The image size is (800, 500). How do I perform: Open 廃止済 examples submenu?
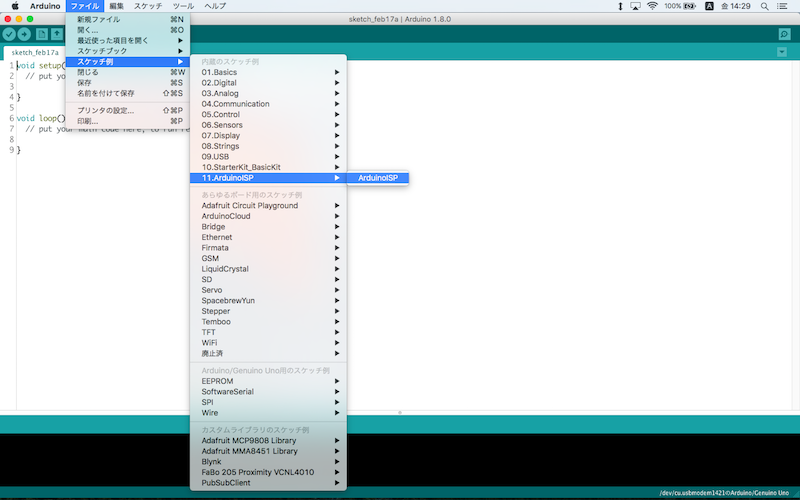coord(268,353)
